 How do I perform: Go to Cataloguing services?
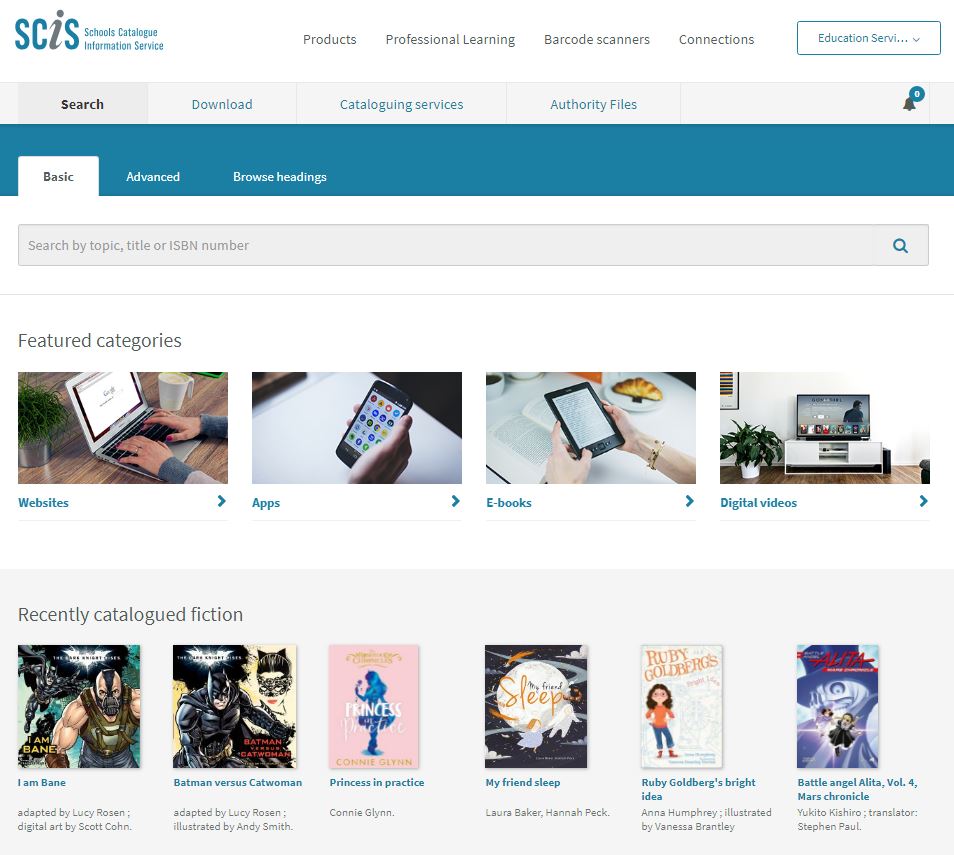402,104
